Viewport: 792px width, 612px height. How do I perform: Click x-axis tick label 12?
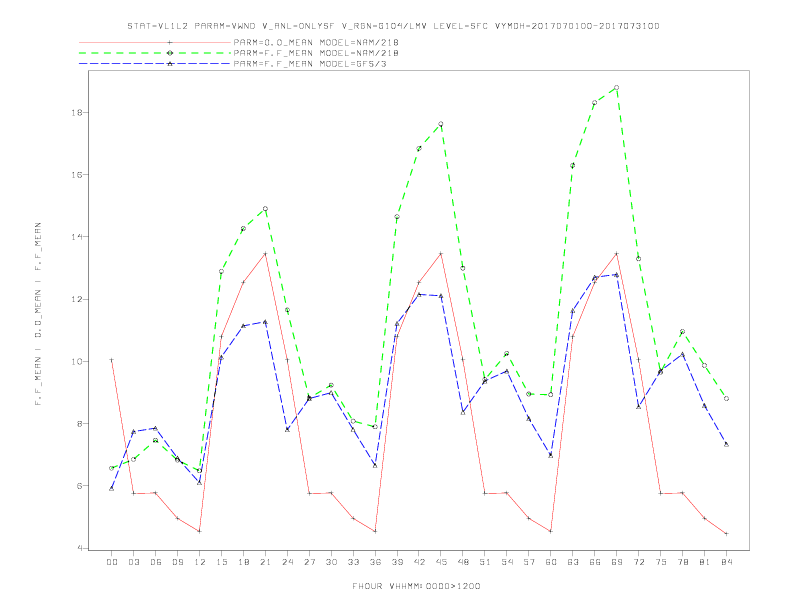(x=200, y=562)
